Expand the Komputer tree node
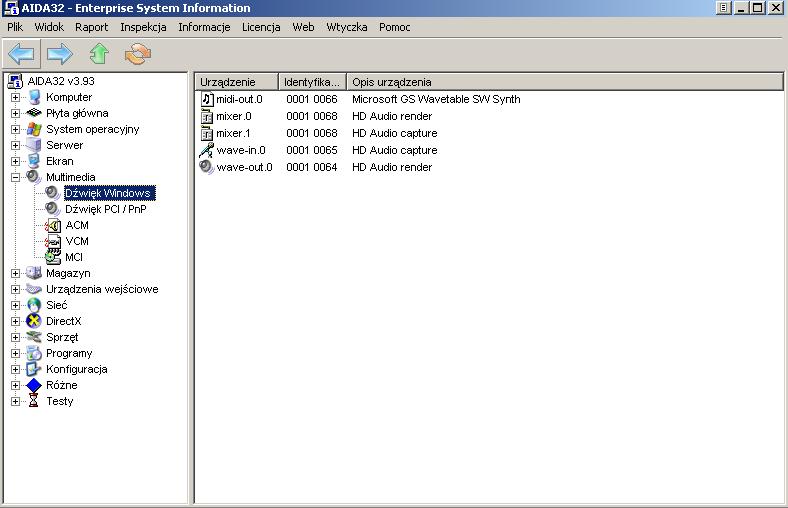Screen dimensions: 788x508 16,97
